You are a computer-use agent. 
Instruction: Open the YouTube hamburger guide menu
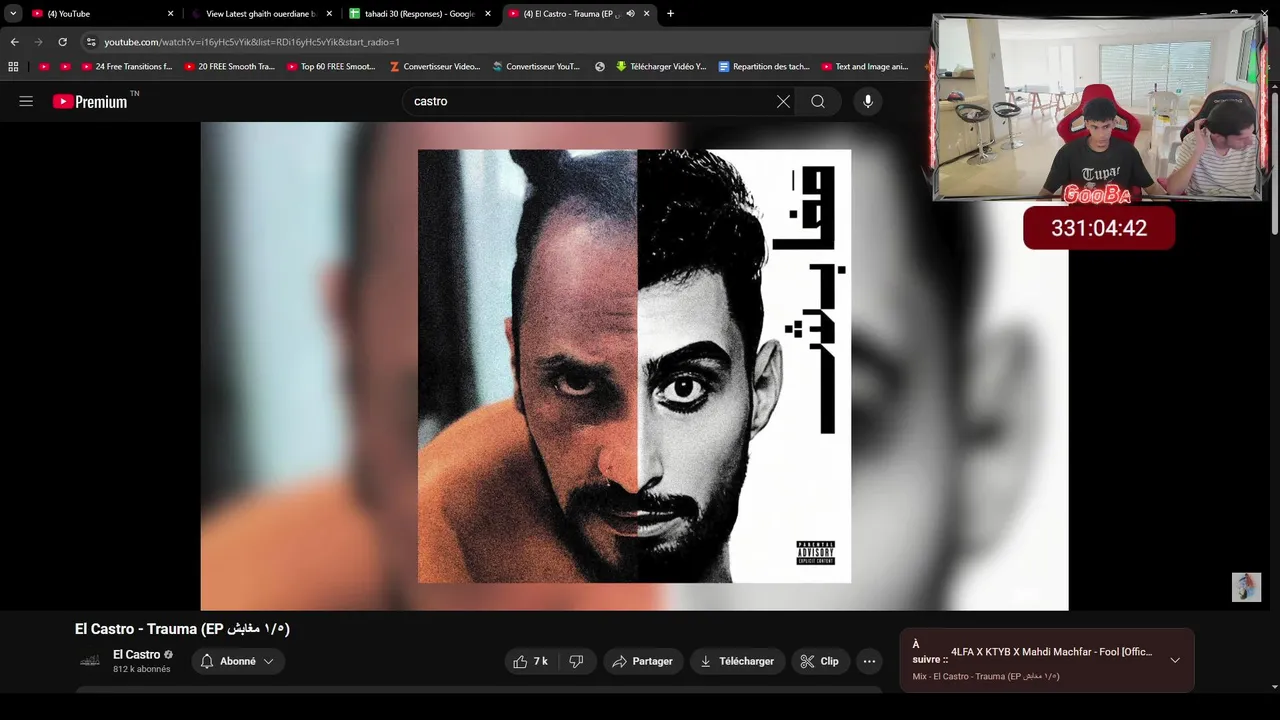(26, 101)
